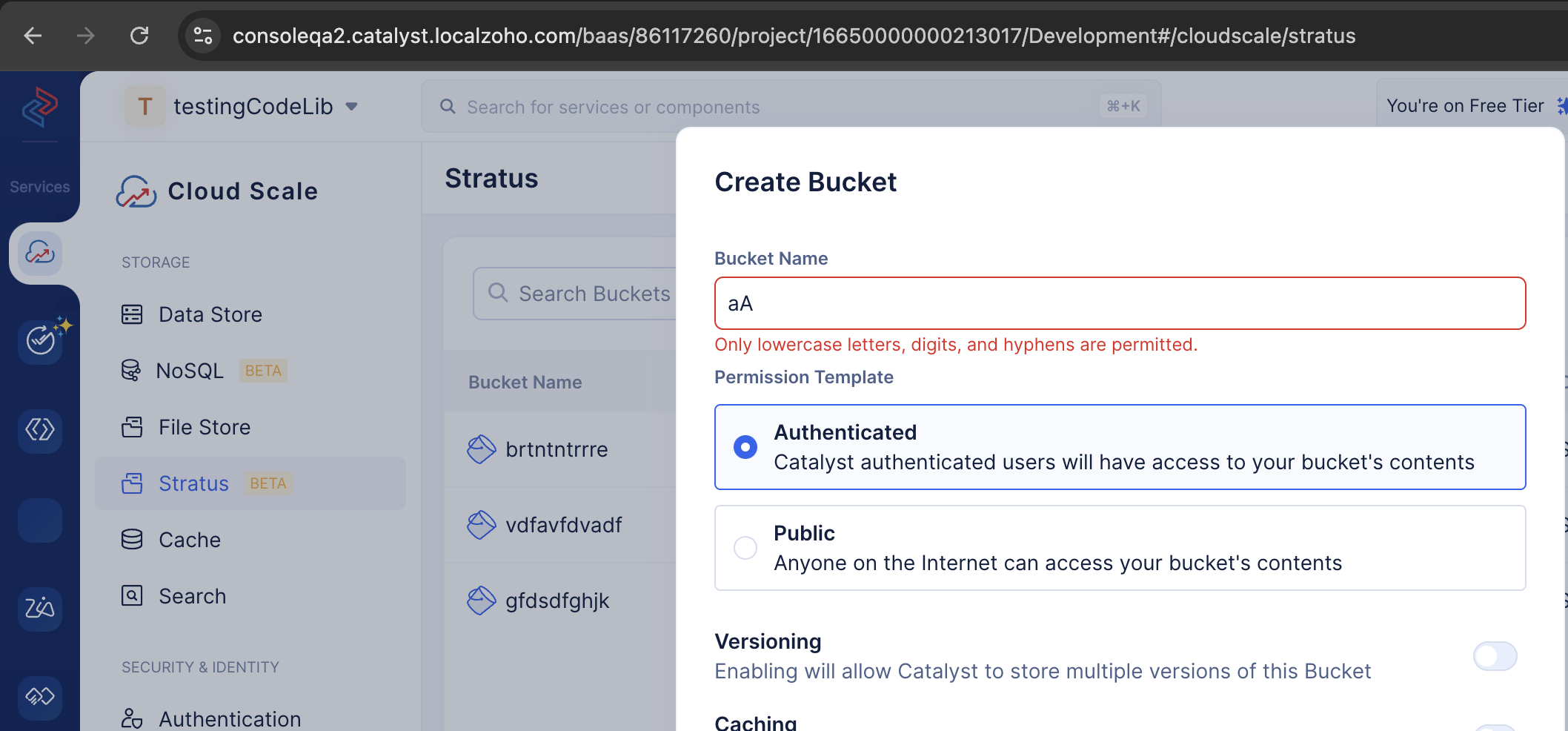The width and height of the screenshot is (1568, 731).
Task: Open the Cloud Scale service icon in the left rail
Action: pyautogui.click(x=40, y=253)
